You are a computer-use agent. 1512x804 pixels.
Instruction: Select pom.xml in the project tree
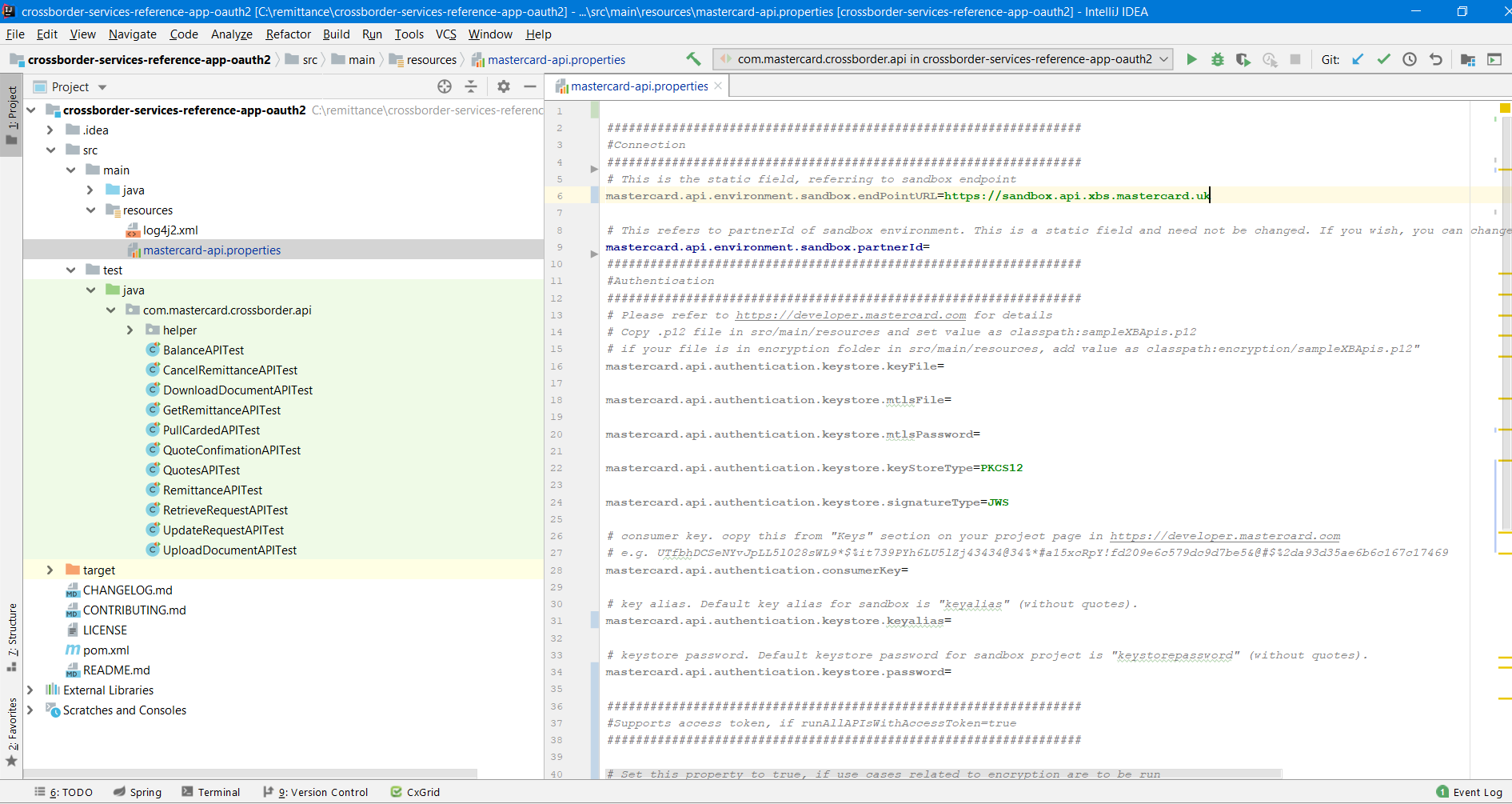[106, 650]
